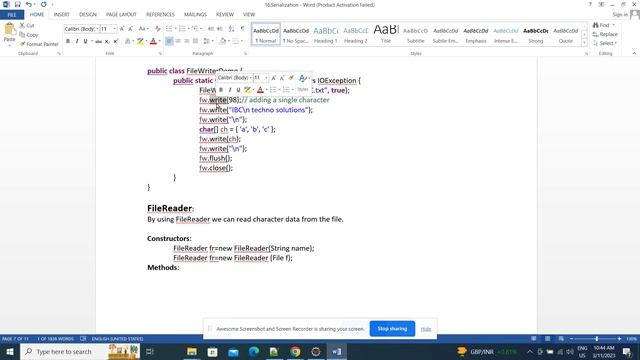The width and height of the screenshot is (640, 360).
Task: Toggle Bold in the floating mini toolbar
Action: (221, 90)
